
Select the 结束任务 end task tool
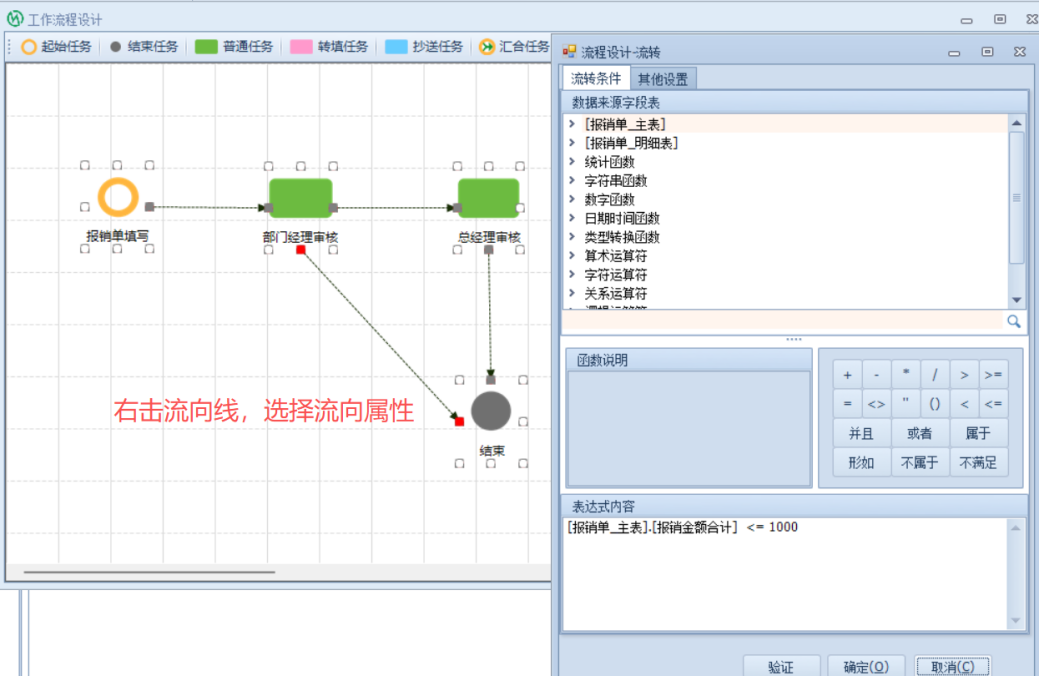tap(144, 47)
